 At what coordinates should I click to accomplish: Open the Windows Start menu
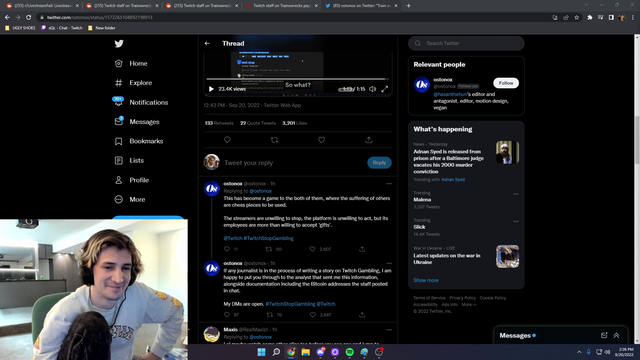[261, 352]
